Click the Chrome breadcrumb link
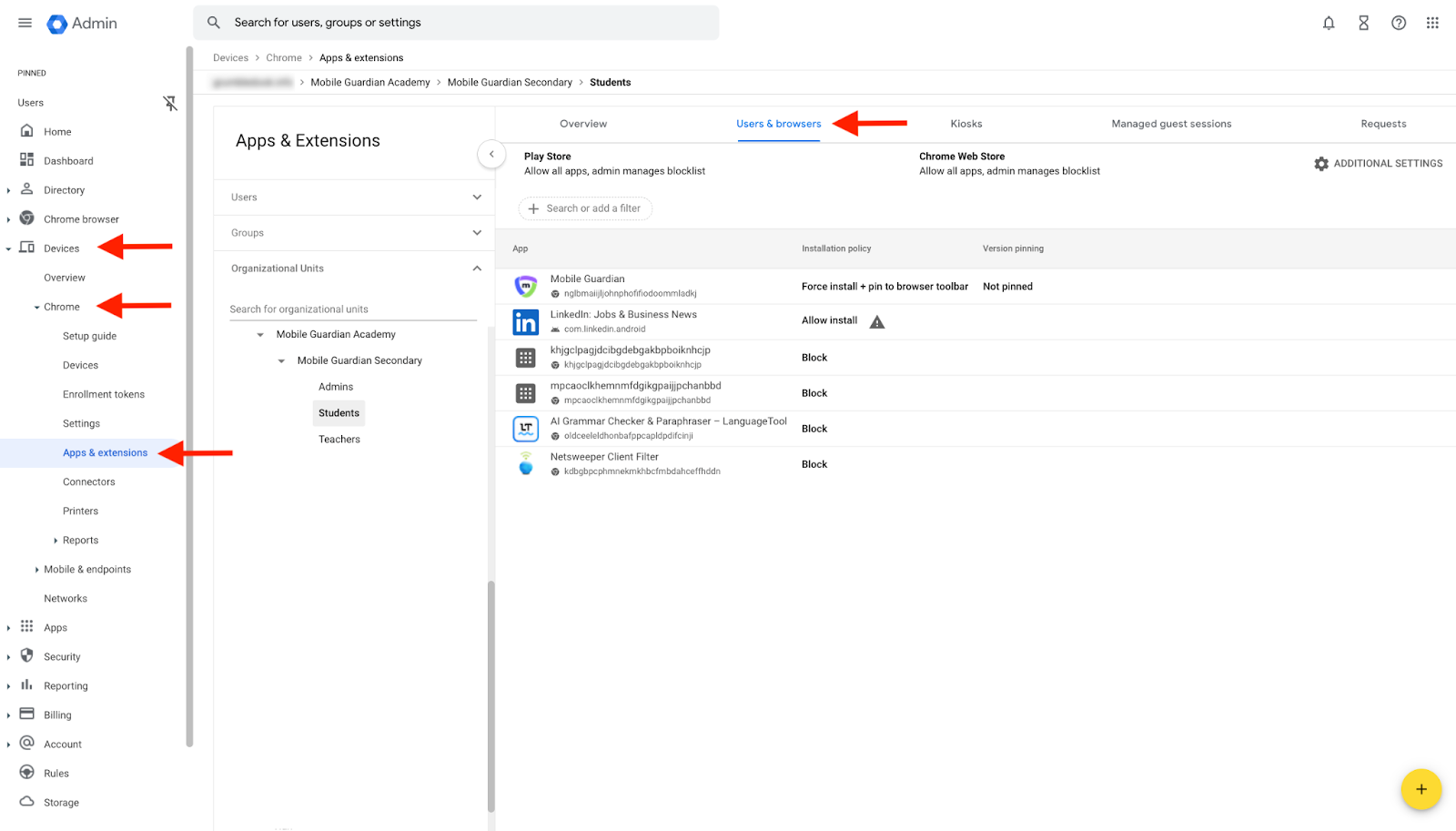The height and width of the screenshot is (831, 1456). point(284,57)
